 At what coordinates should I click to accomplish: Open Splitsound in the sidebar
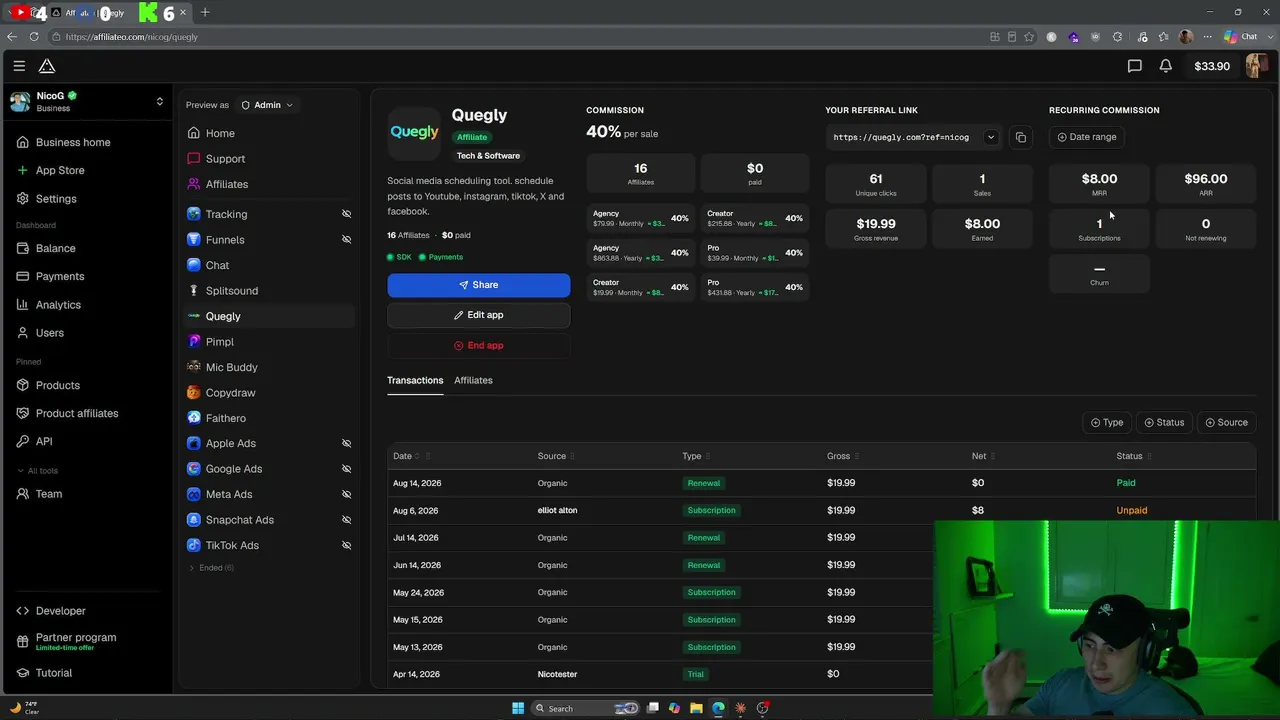[231, 291]
